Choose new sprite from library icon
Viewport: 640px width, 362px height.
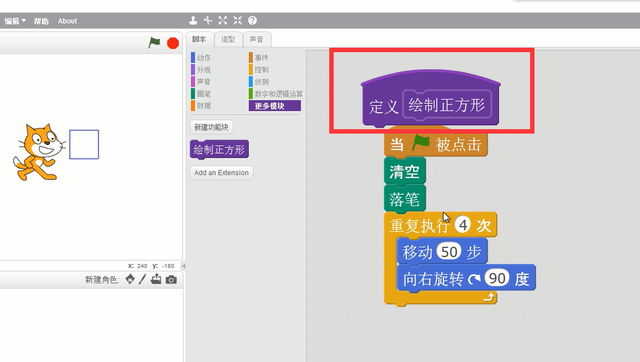(x=130, y=279)
